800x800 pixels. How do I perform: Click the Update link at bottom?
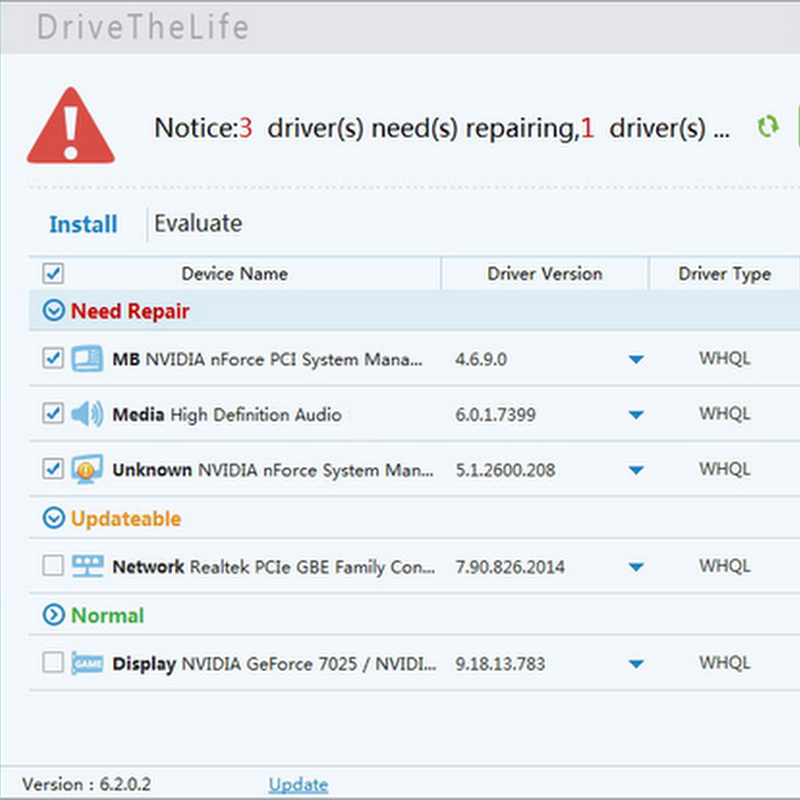tap(298, 784)
